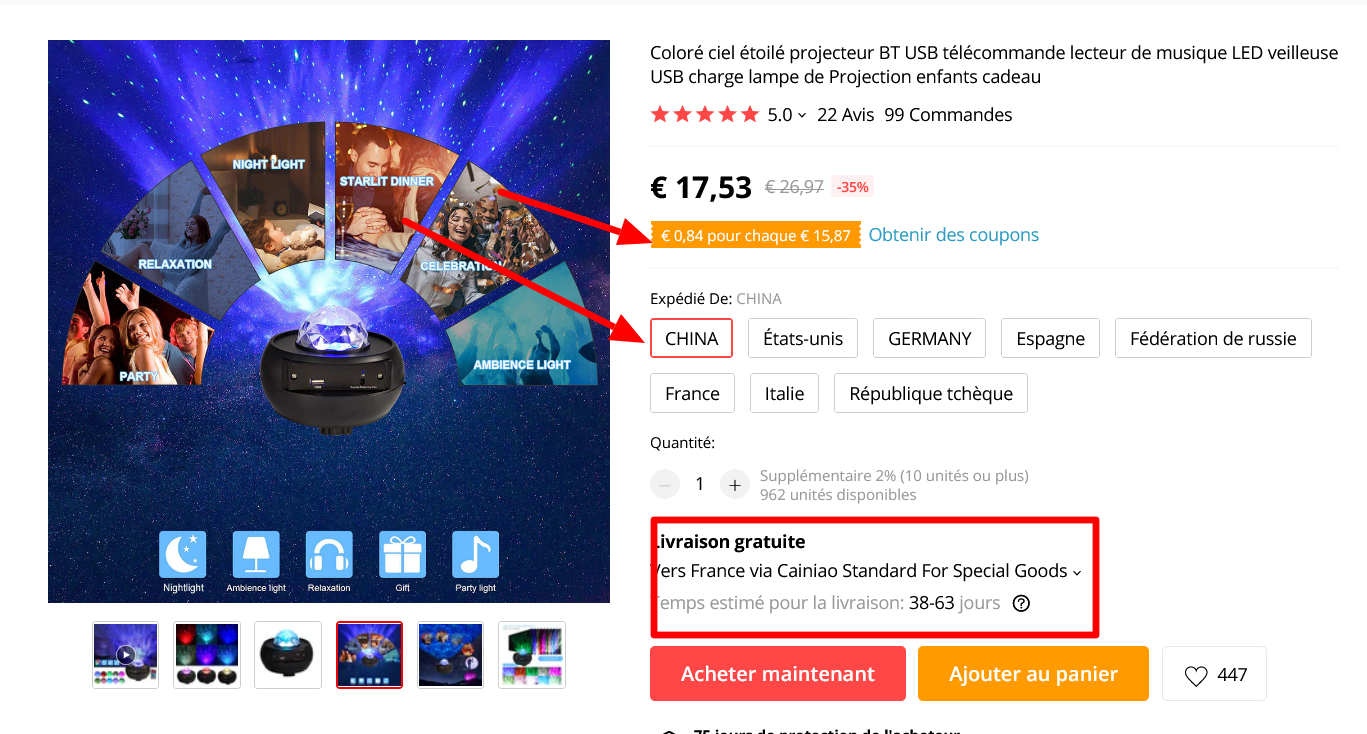Select the black projector thumbnail
The image size is (1367, 734).
288,655
